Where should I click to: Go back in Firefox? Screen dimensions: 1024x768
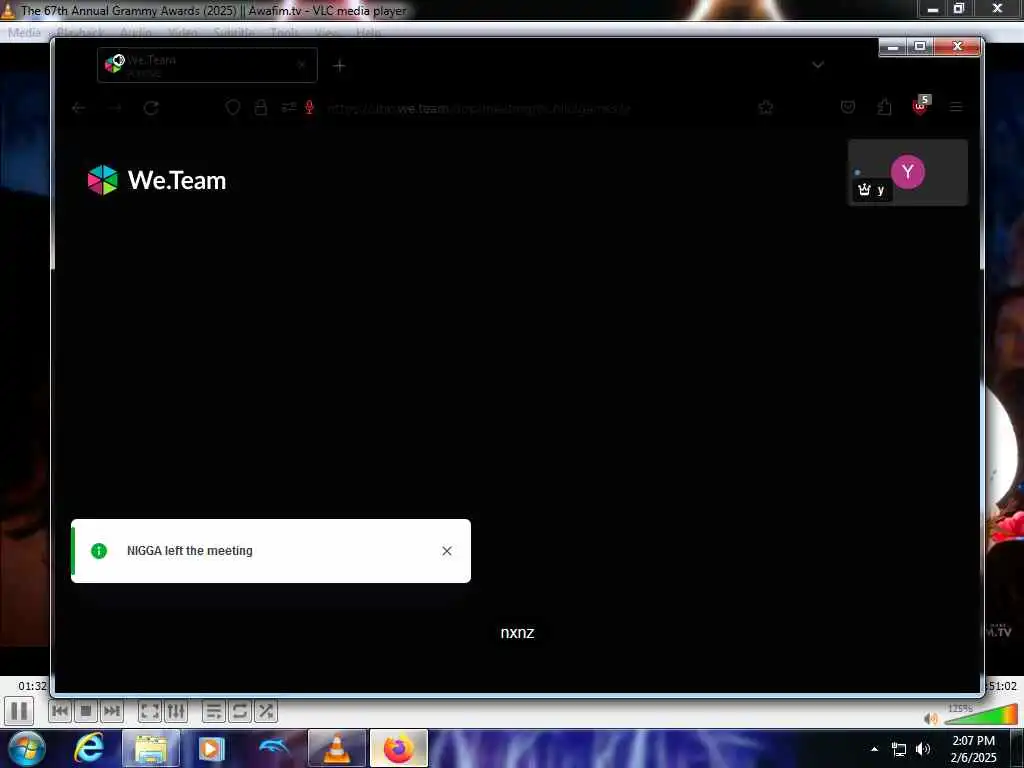[x=79, y=108]
